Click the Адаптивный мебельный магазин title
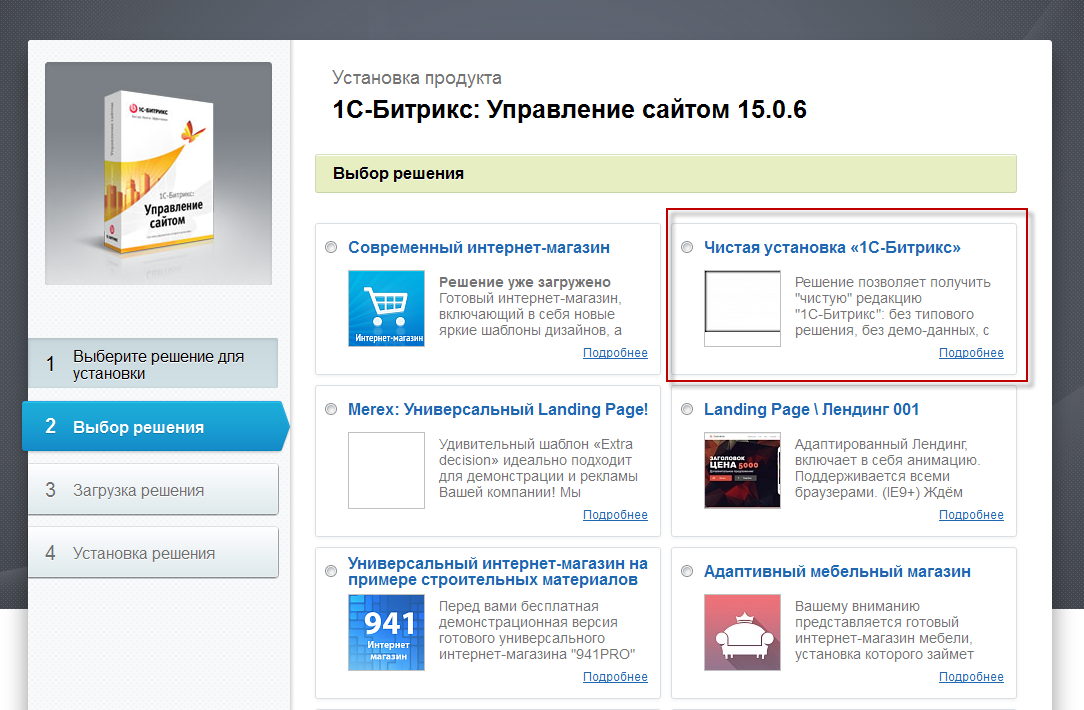1084x710 pixels. click(x=837, y=572)
